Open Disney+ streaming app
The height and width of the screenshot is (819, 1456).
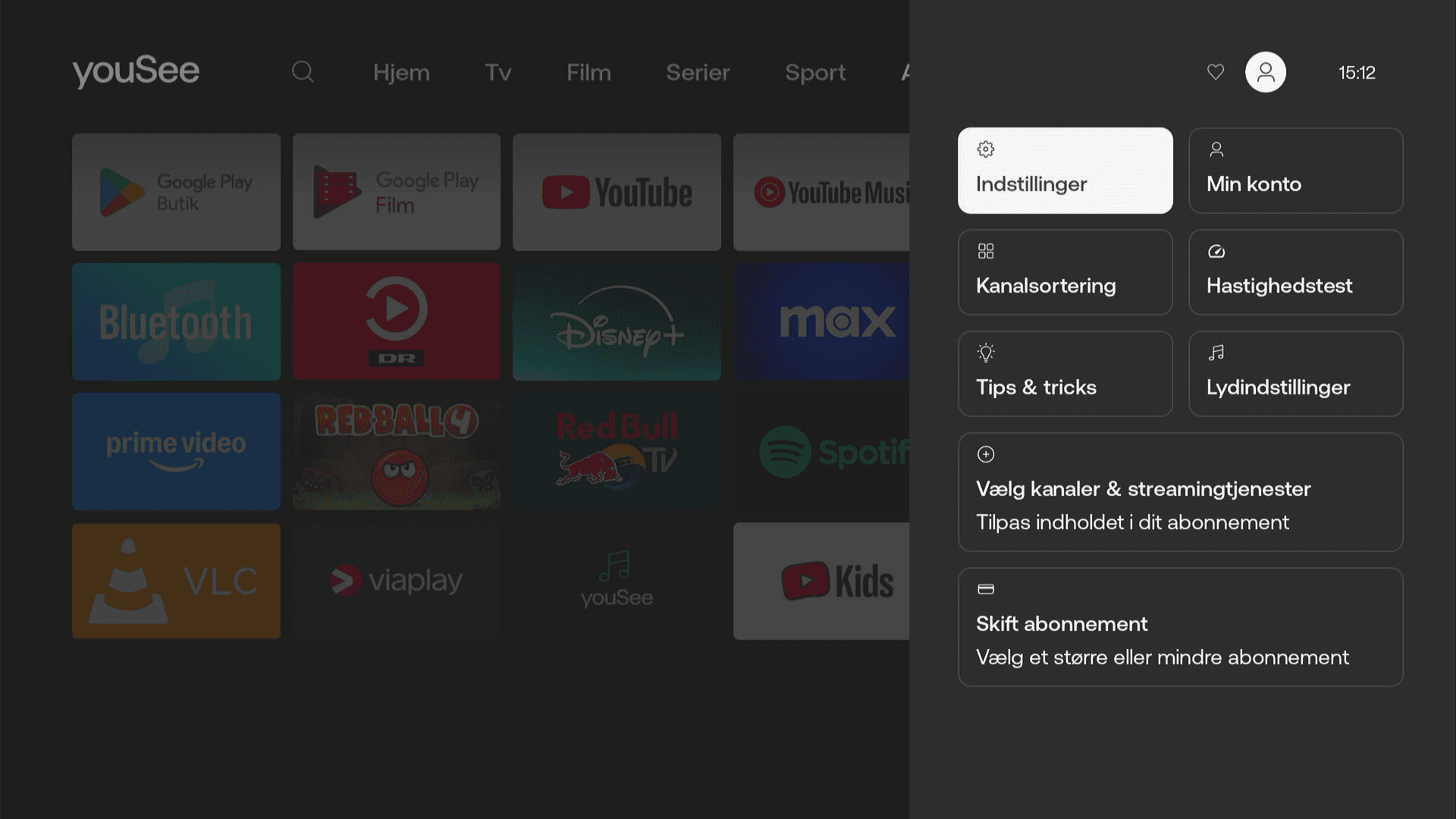(617, 321)
